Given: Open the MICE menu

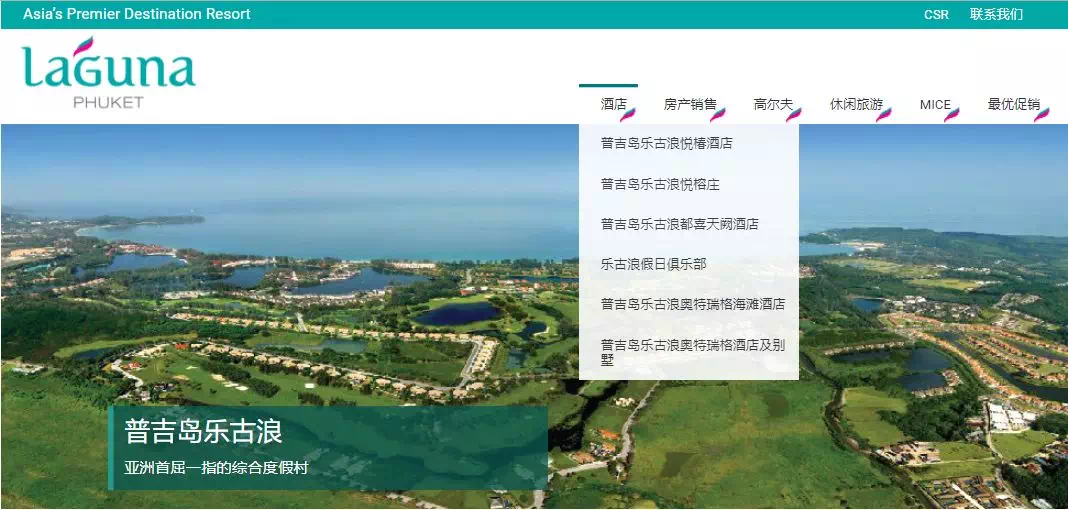Looking at the screenshot, I should [x=934, y=105].
